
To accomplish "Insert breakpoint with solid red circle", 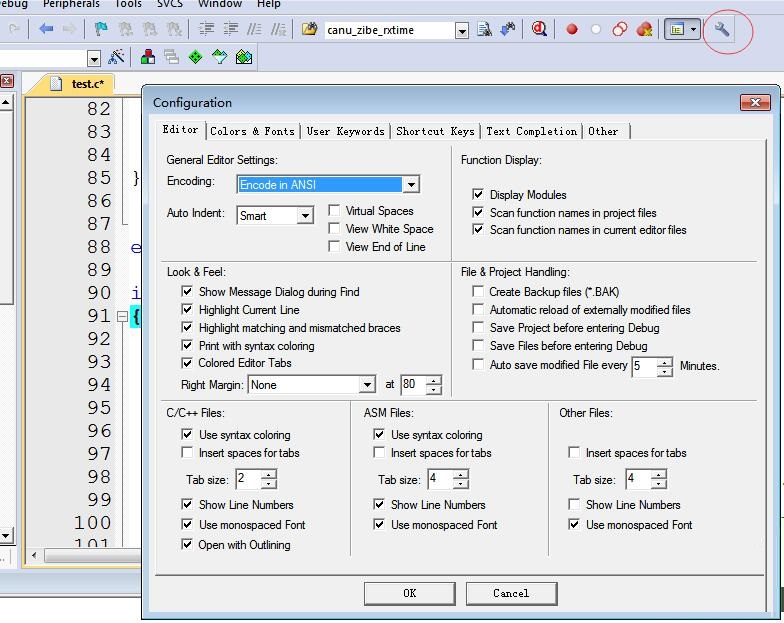I will [x=572, y=30].
